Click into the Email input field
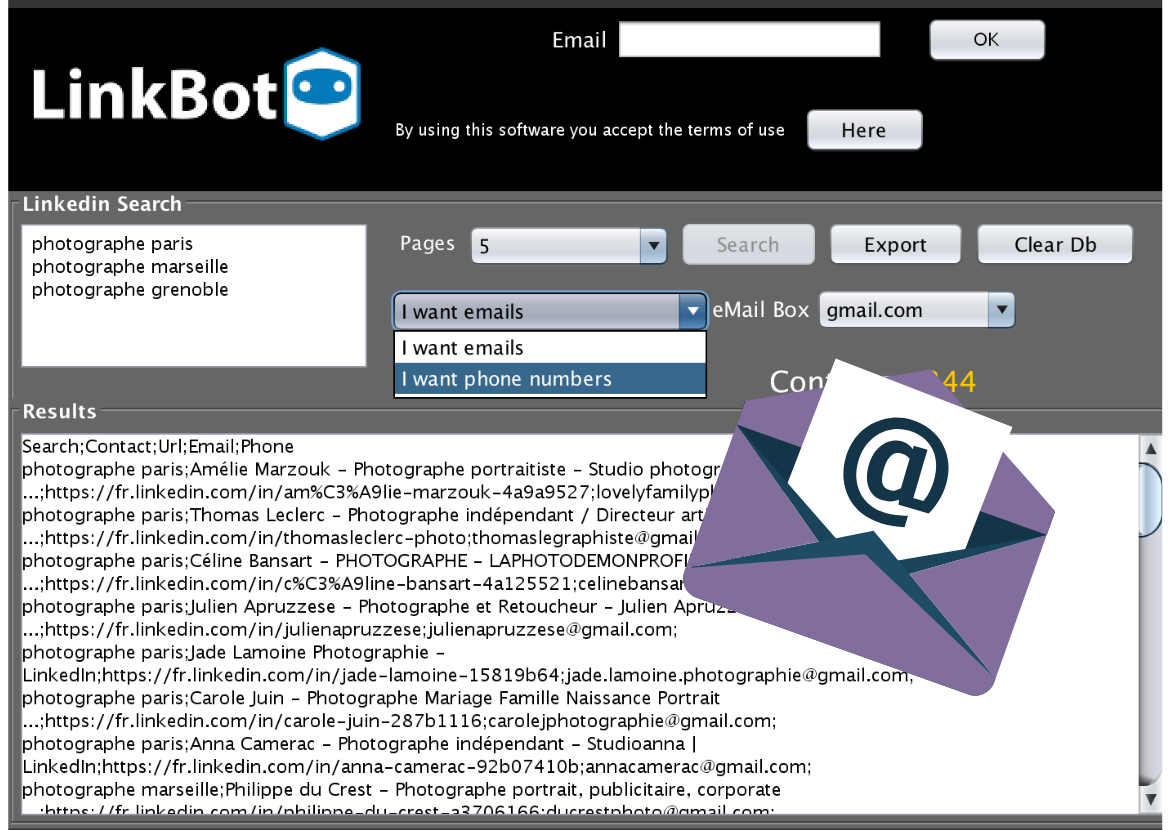The width and height of the screenshot is (1172, 830). coord(750,40)
